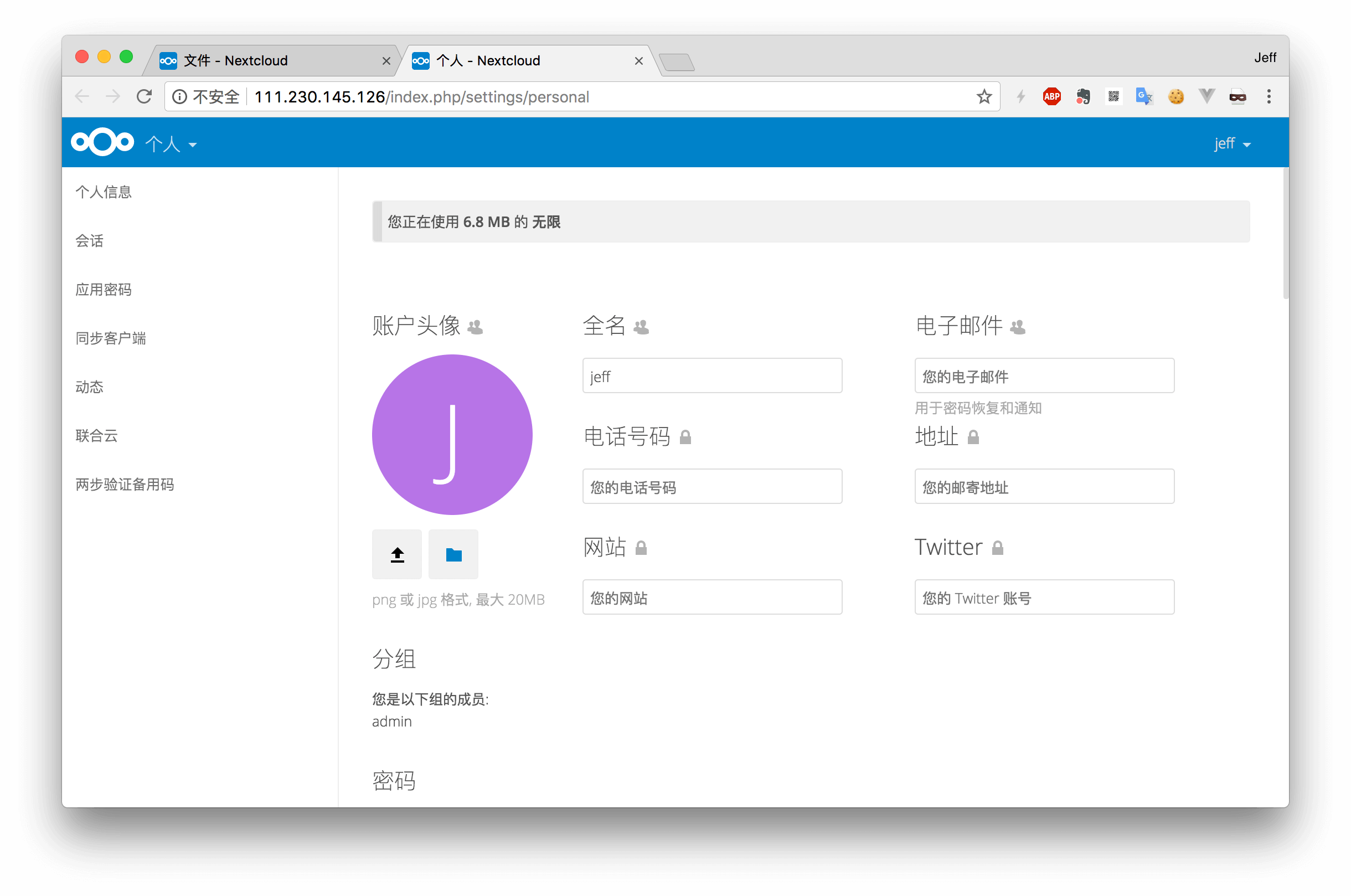Open Adblock Plus extension
This screenshot has width=1351, height=896.
pos(1052,96)
